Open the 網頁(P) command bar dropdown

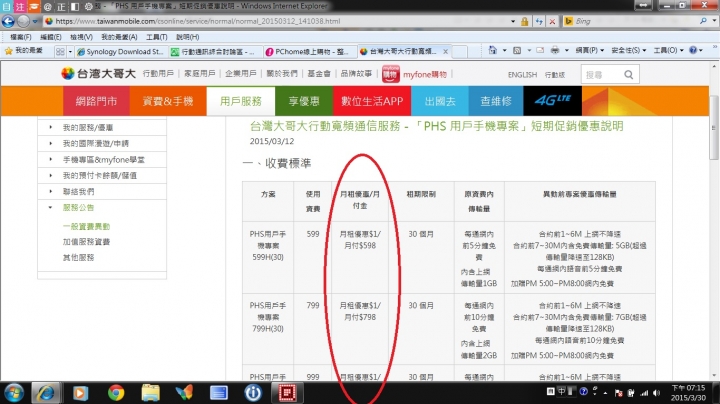click(x=590, y=50)
